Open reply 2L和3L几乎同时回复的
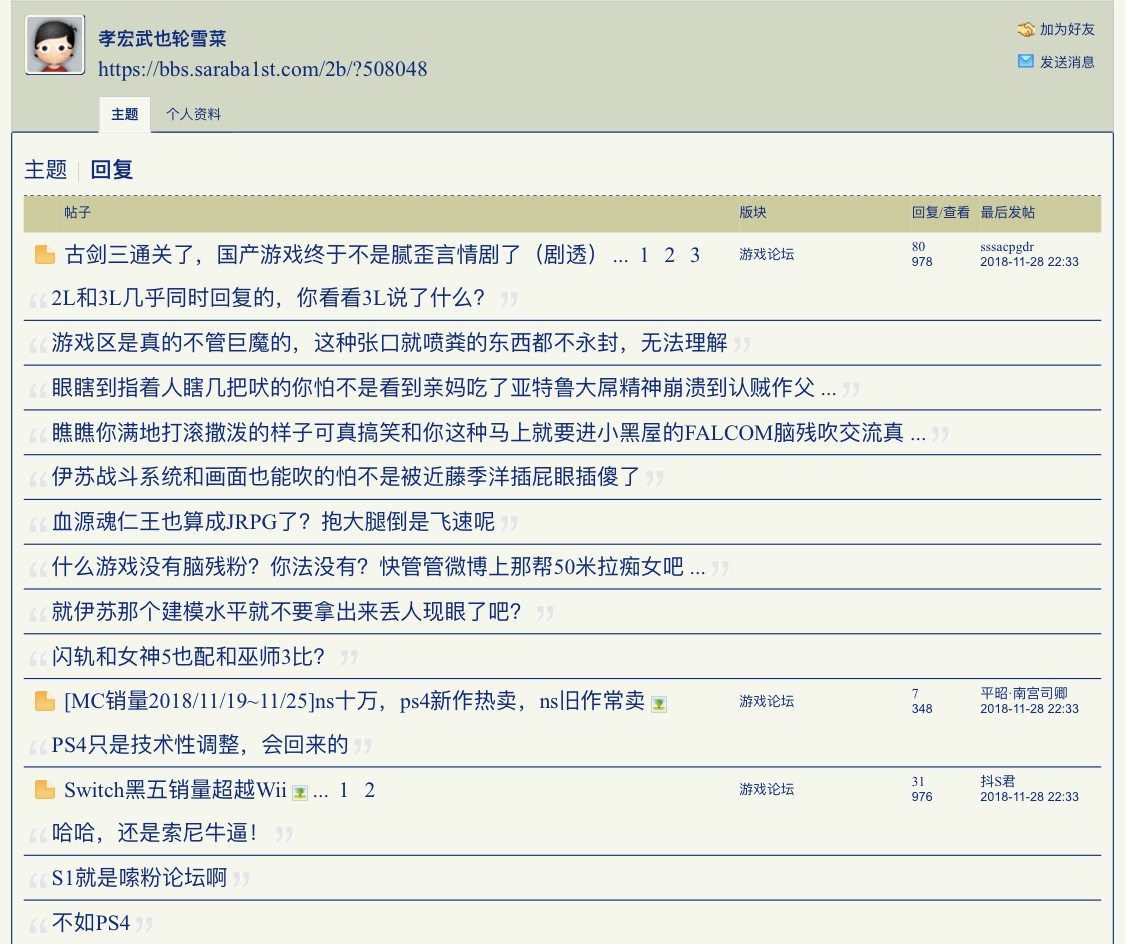Image resolution: width=1125 pixels, height=944 pixels. pos(268,298)
